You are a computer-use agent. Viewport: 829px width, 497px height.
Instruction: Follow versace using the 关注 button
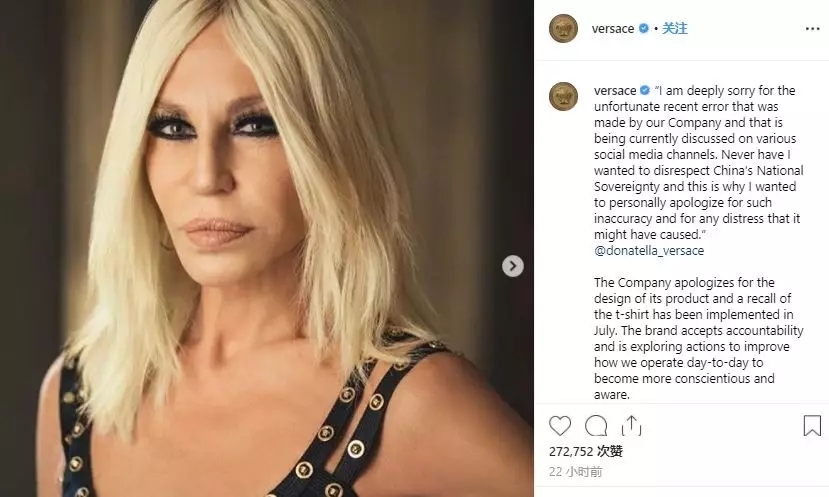point(675,29)
